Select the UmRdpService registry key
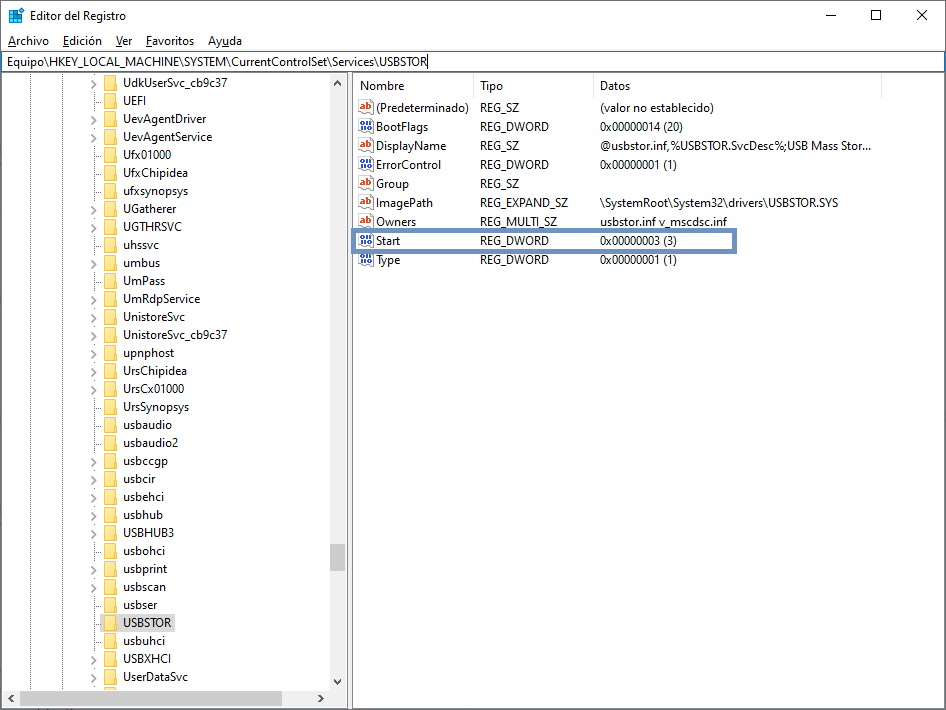946x710 pixels. (161, 299)
